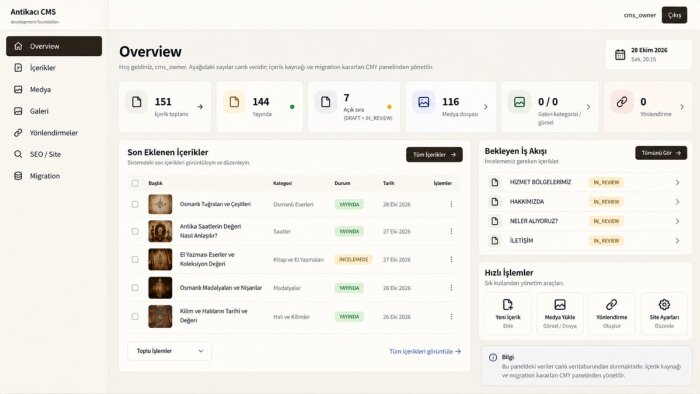Expand NELER ALIYORUZ? workflow item chevron
The height and width of the screenshot is (394, 700).
point(677,221)
